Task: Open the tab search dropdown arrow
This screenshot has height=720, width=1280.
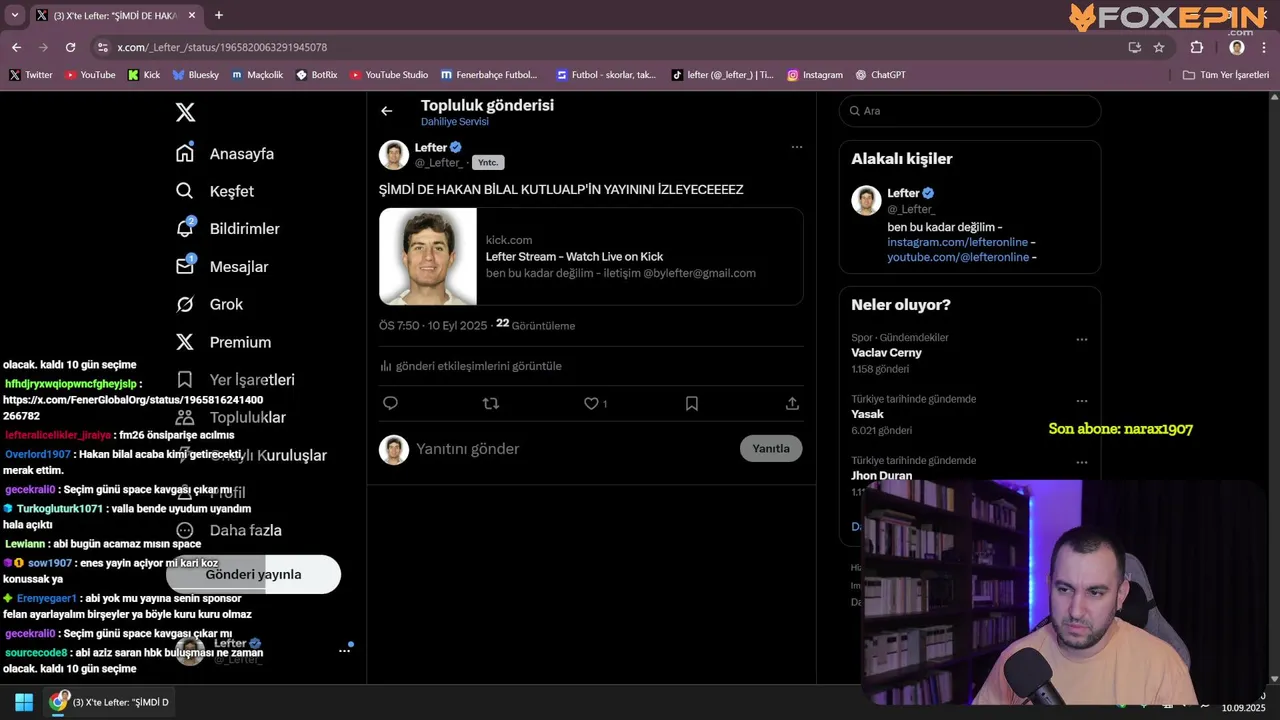Action: (x=15, y=15)
